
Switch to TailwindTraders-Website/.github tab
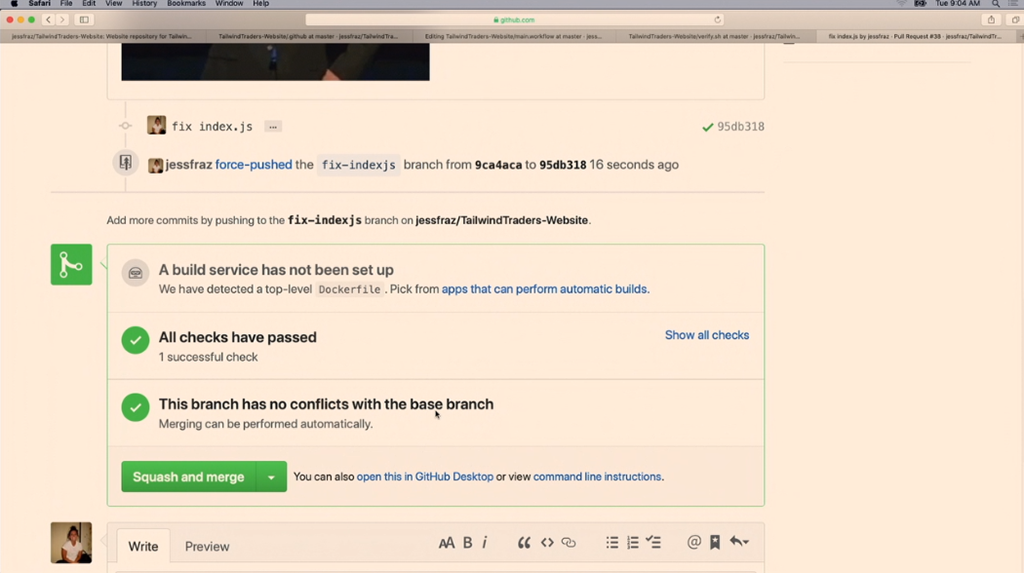(308, 37)
